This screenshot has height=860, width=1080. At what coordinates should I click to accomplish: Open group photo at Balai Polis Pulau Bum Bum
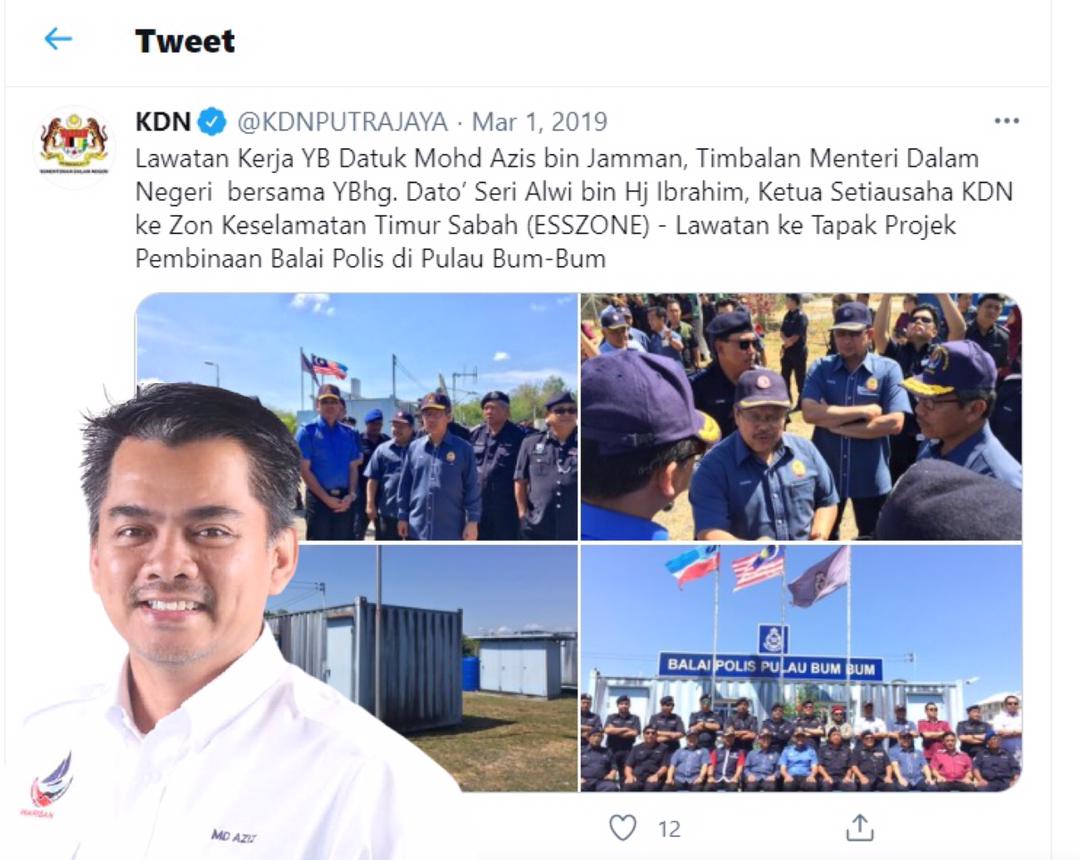click(x=801, y=668)
